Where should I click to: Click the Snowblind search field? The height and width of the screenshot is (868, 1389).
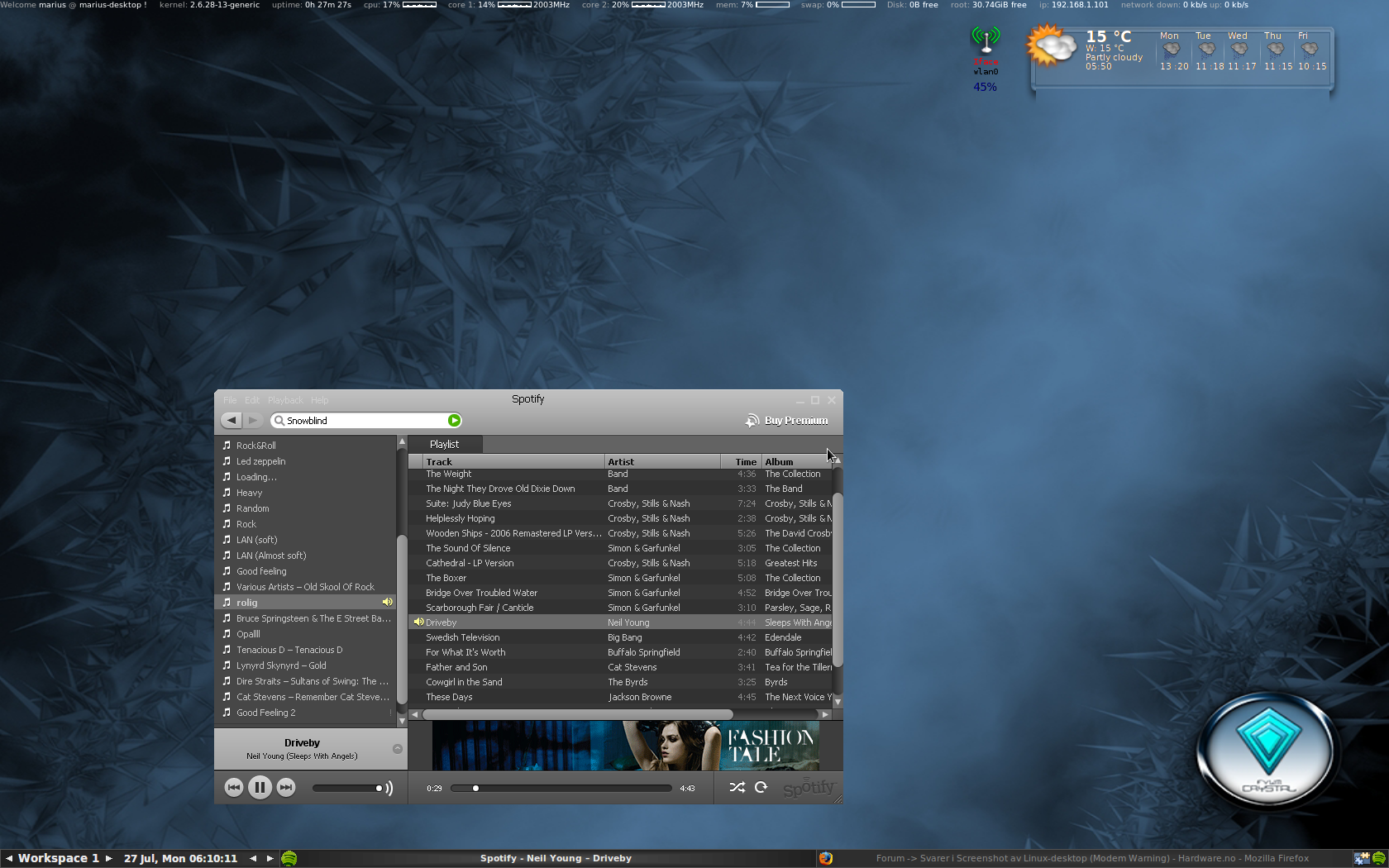pos(366,421)
